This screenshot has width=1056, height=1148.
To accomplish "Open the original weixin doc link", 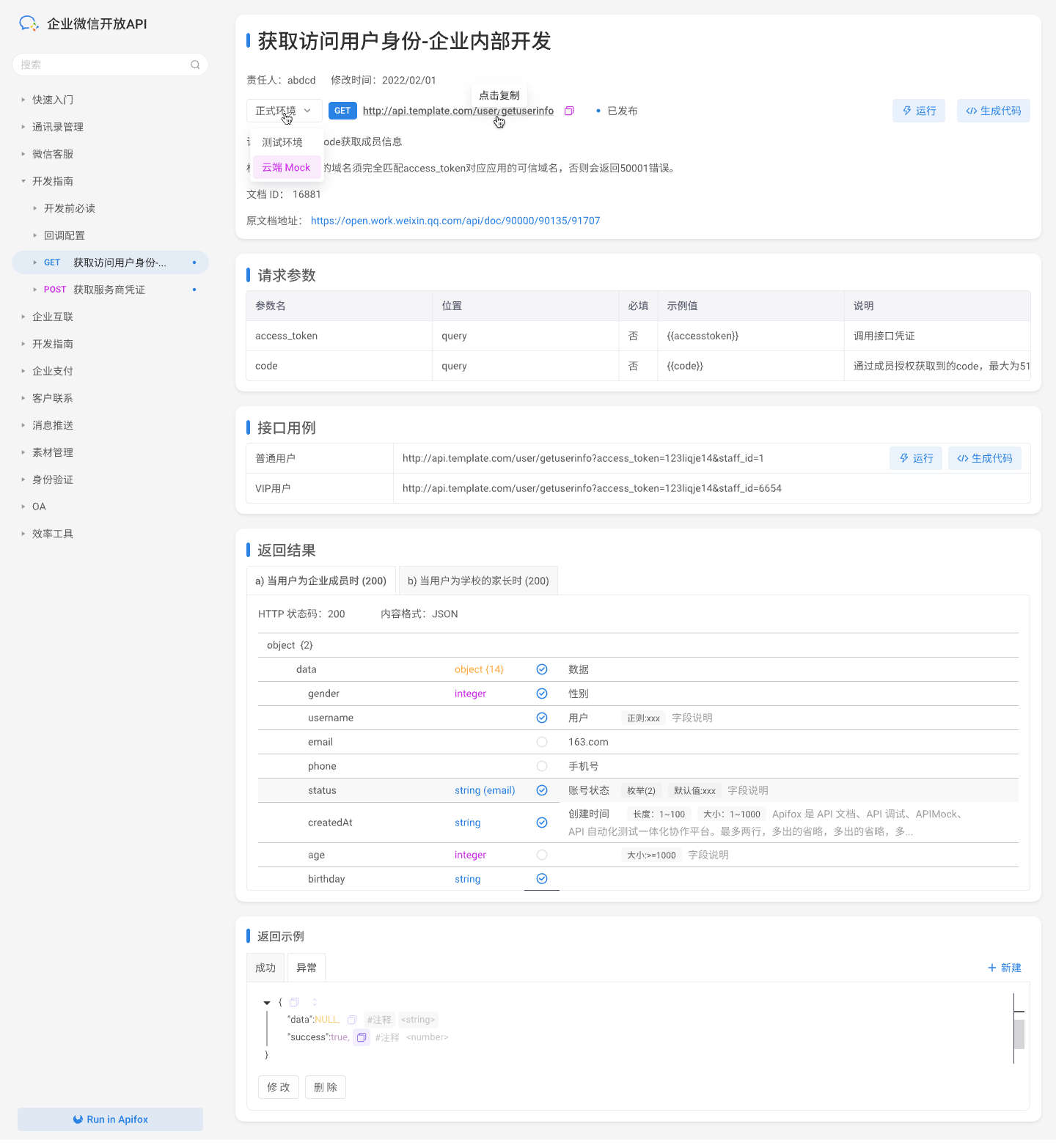I will coord(455,221).
